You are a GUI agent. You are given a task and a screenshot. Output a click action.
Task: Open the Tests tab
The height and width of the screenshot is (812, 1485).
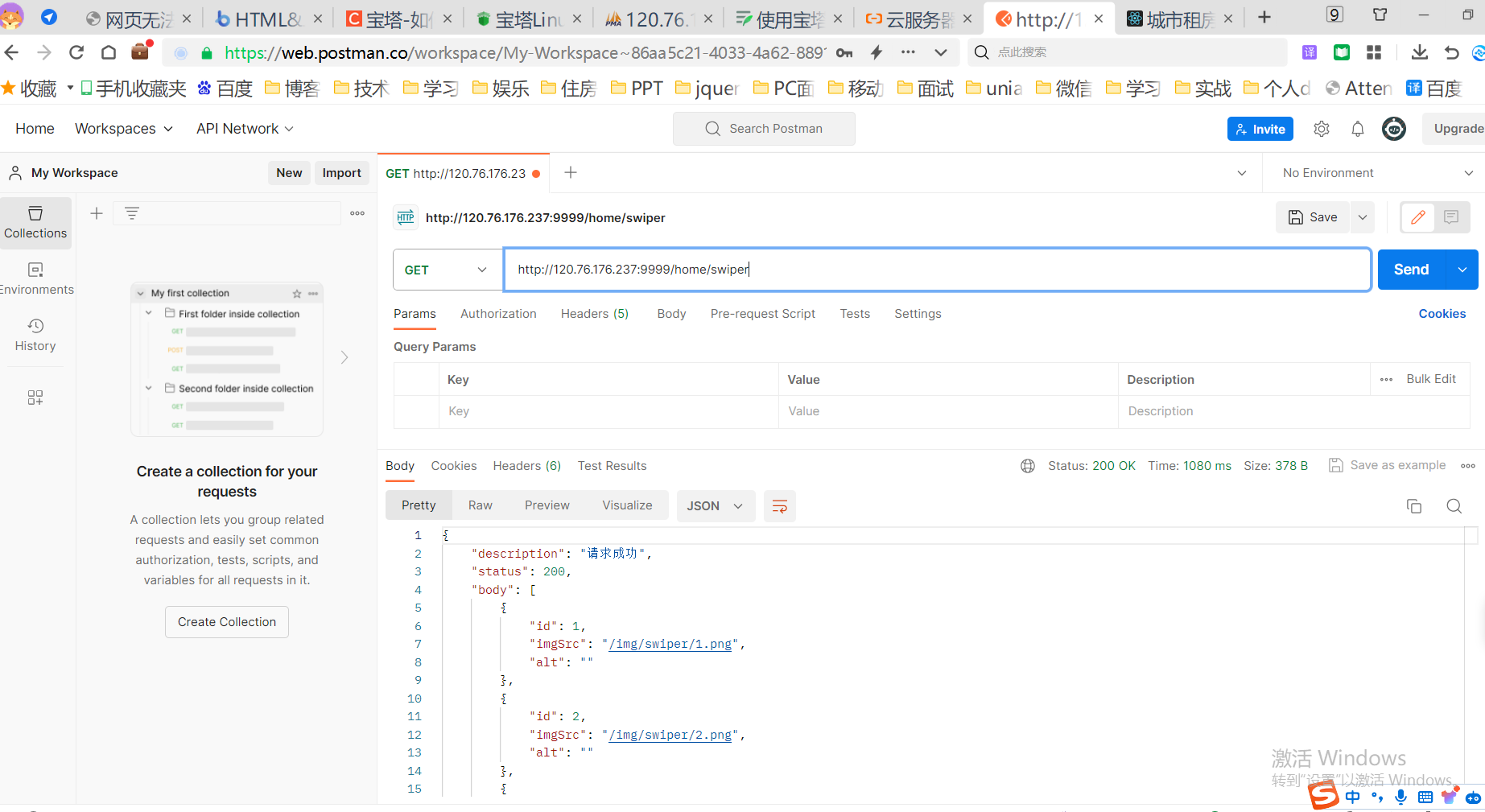pos(855,314)
